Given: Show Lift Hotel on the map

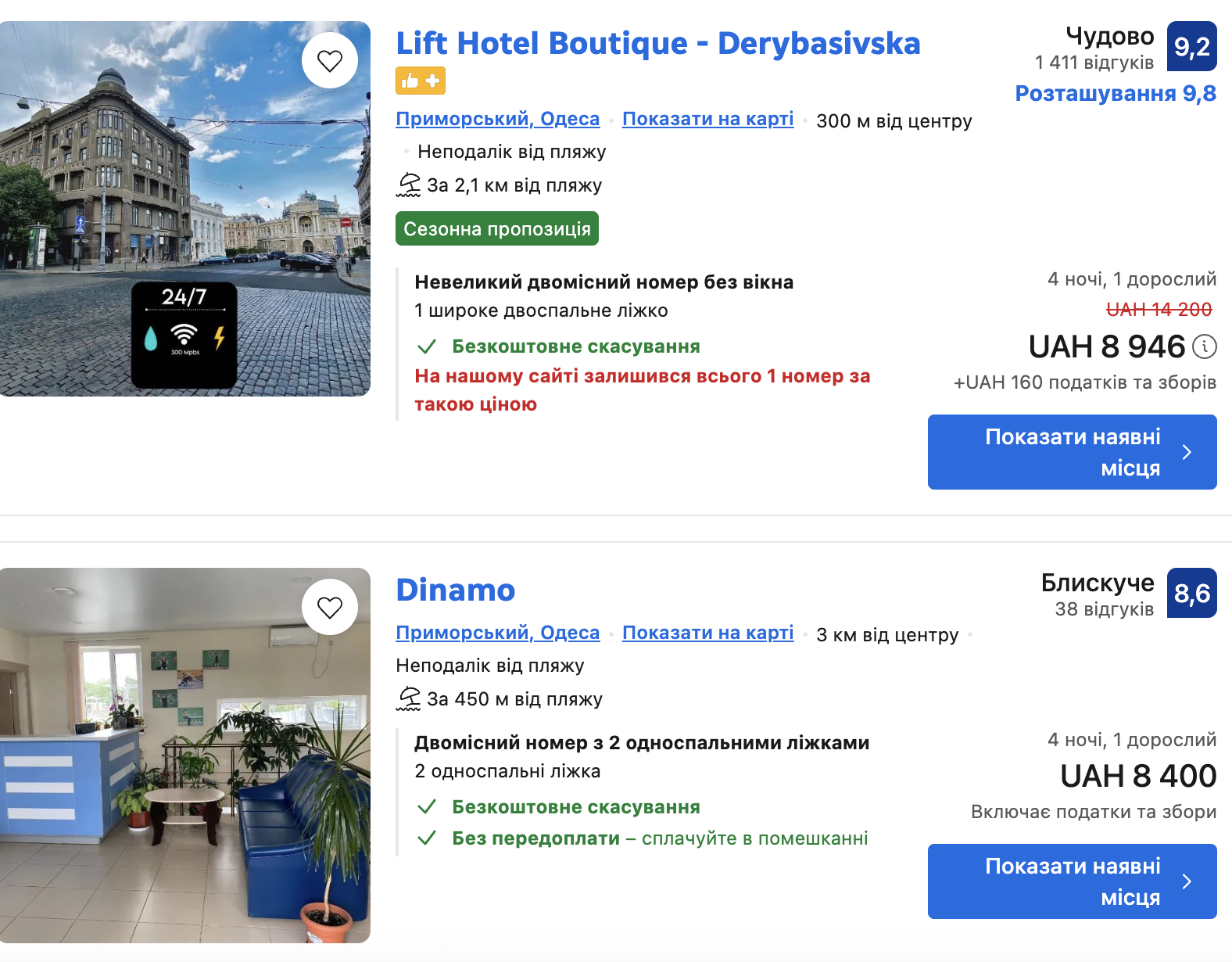Looking at the screenshot, I should click(707, 119).
